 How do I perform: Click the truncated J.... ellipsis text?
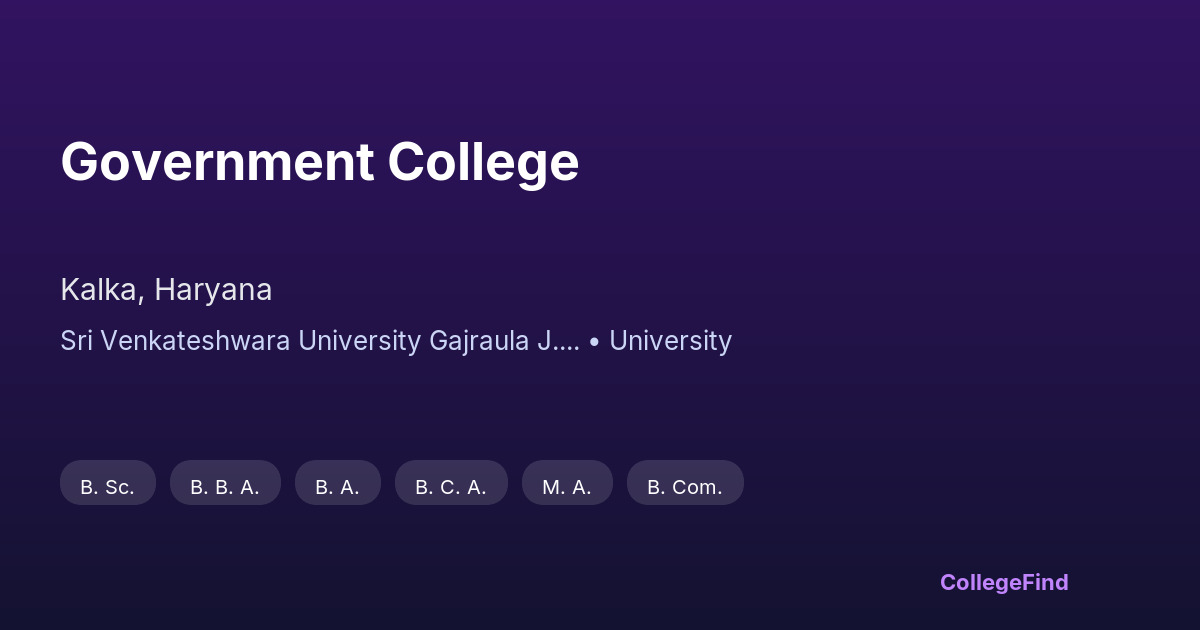pos(558,341)
